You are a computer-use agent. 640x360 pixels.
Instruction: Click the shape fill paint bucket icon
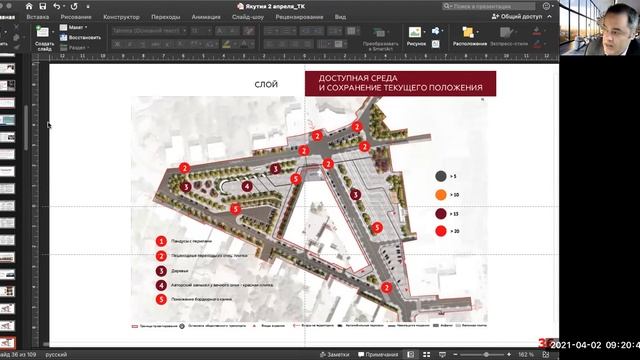[x=537, y=31]
